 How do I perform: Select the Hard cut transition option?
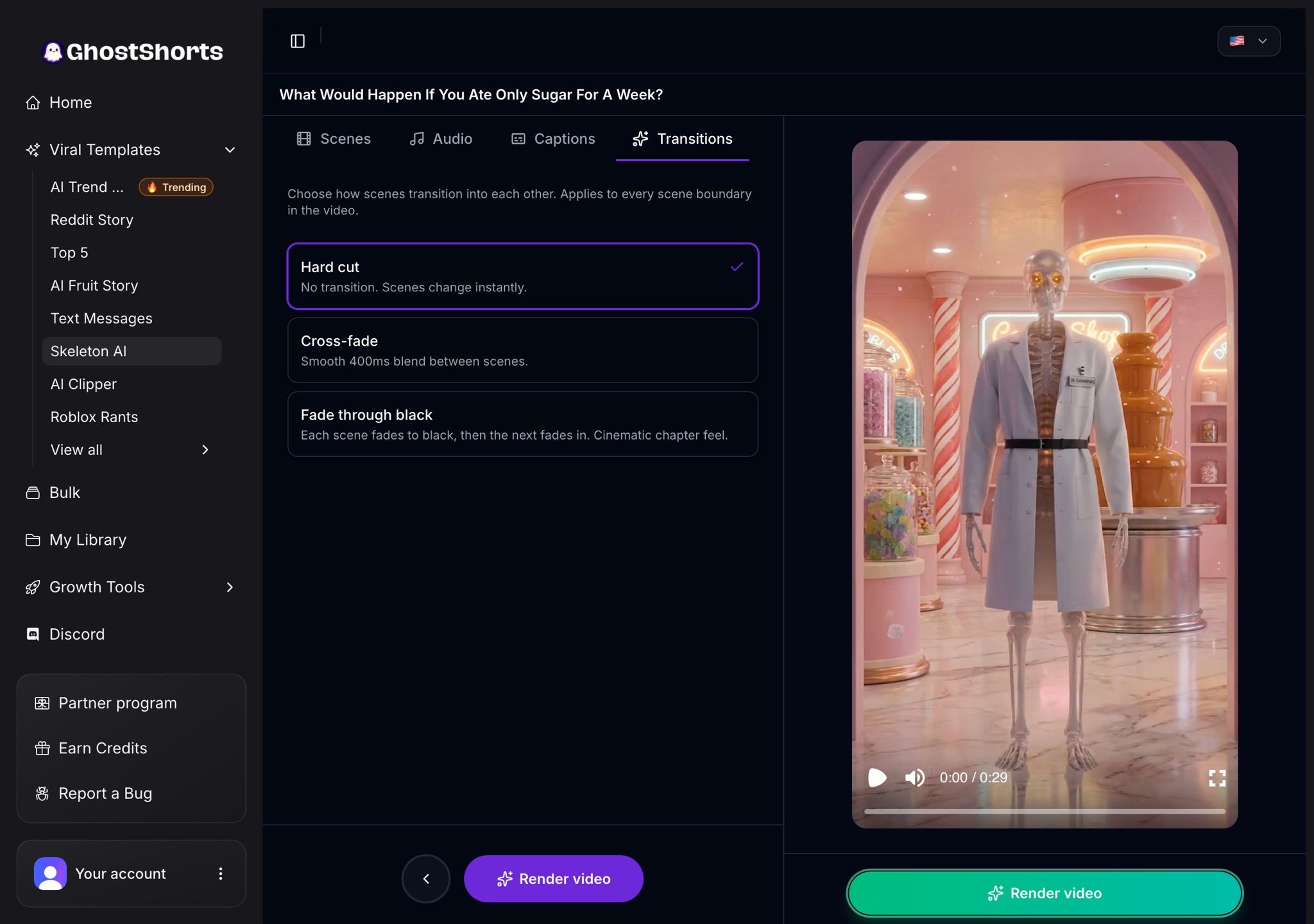(523, 276)
